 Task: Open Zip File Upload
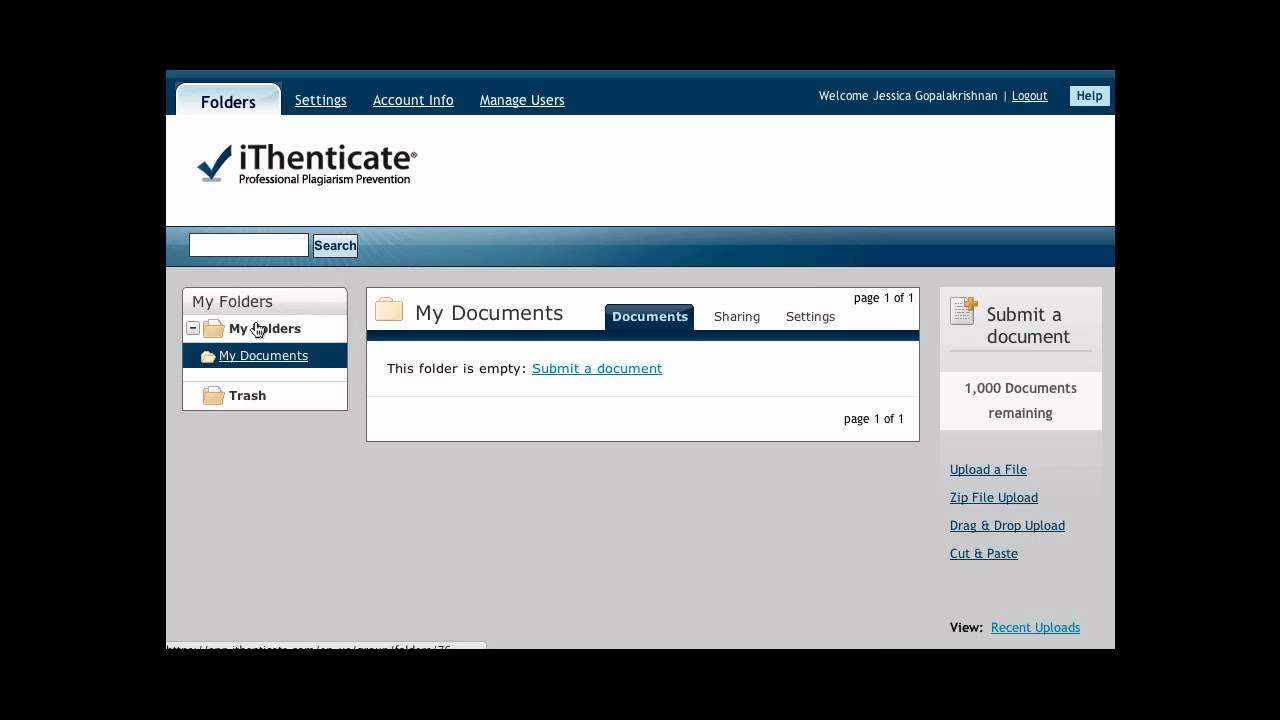(994, 498)
